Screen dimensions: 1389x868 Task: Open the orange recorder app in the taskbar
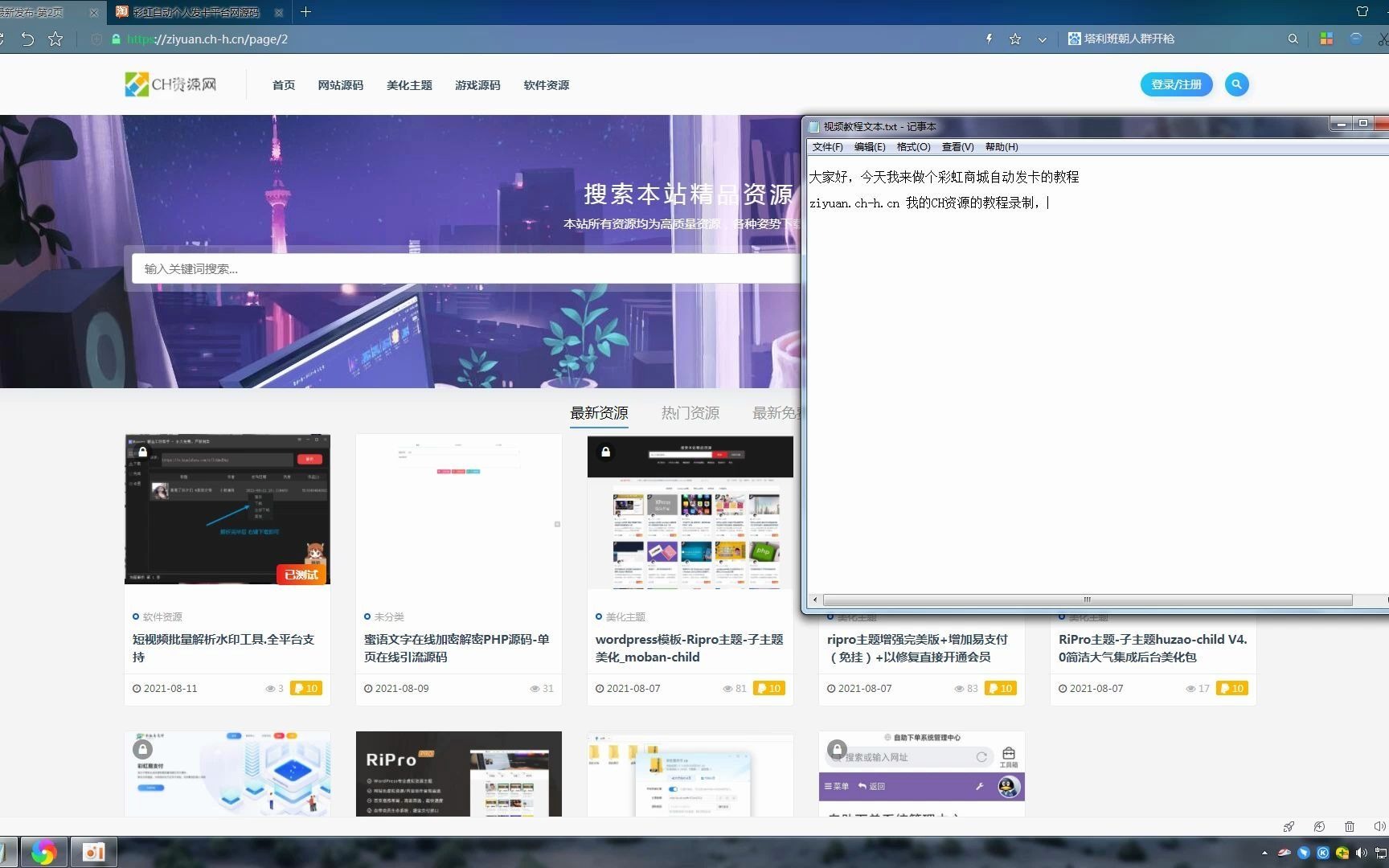pyautogui.click(x=93, y=852)
